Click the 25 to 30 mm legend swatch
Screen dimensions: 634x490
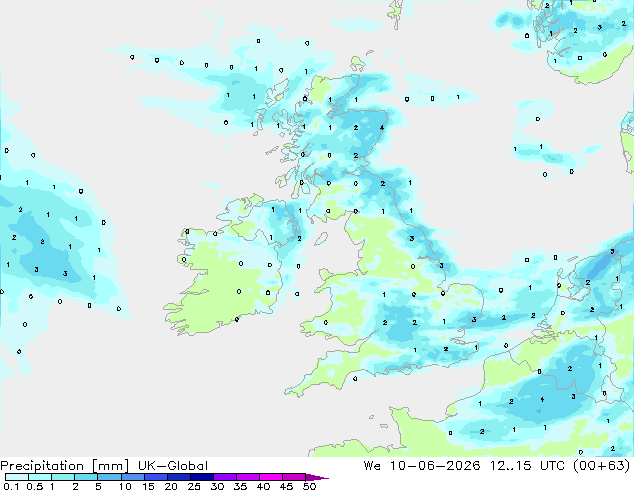(x=201, y=477)
